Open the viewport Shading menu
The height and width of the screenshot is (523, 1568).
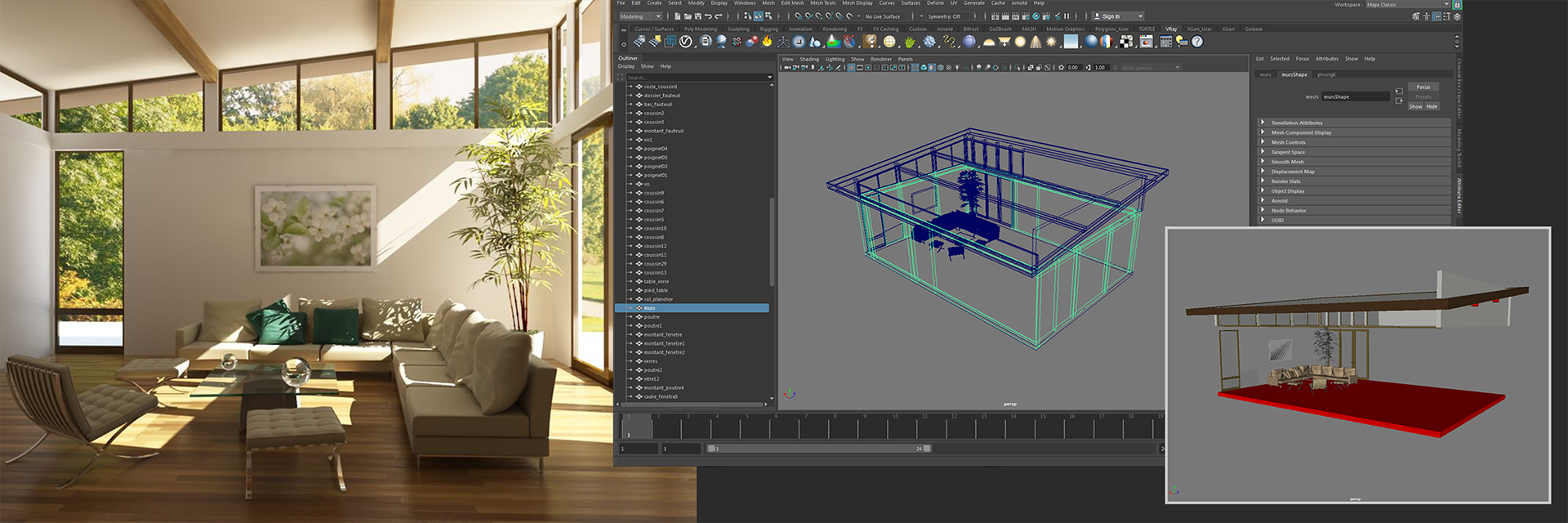(x=809, y=59)
